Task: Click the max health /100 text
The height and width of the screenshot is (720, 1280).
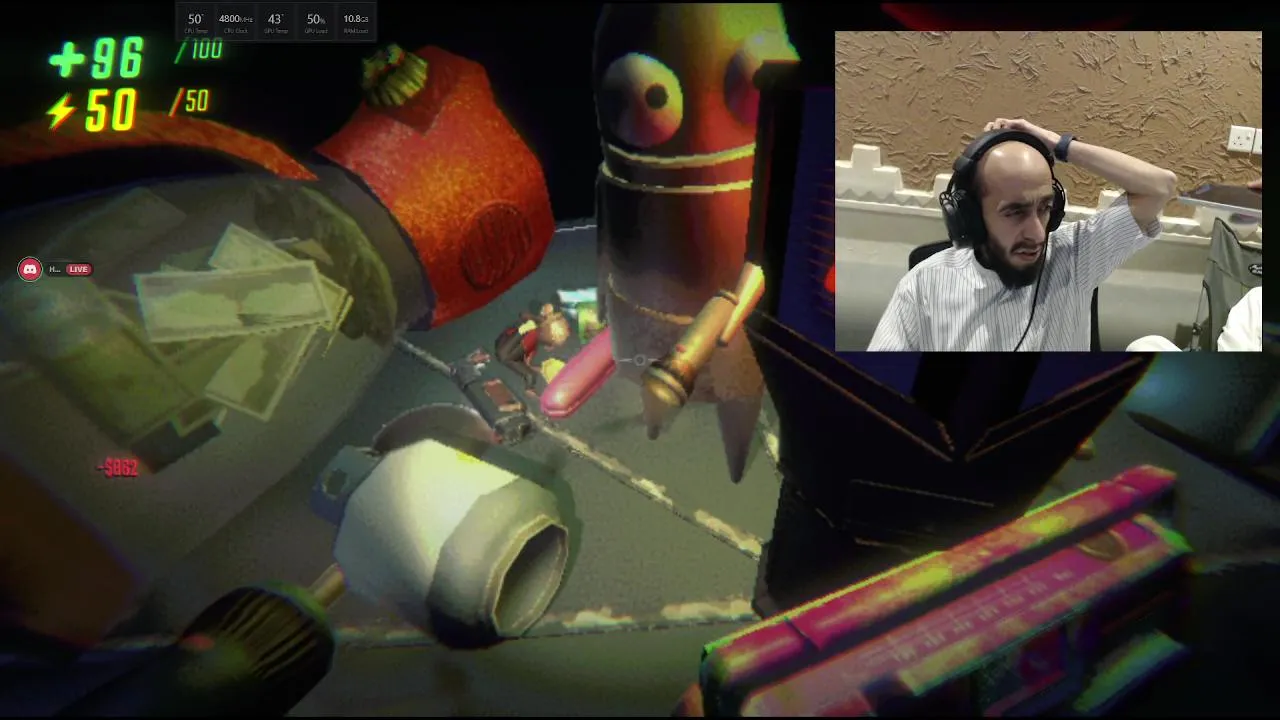Action: tap(198, 50)
